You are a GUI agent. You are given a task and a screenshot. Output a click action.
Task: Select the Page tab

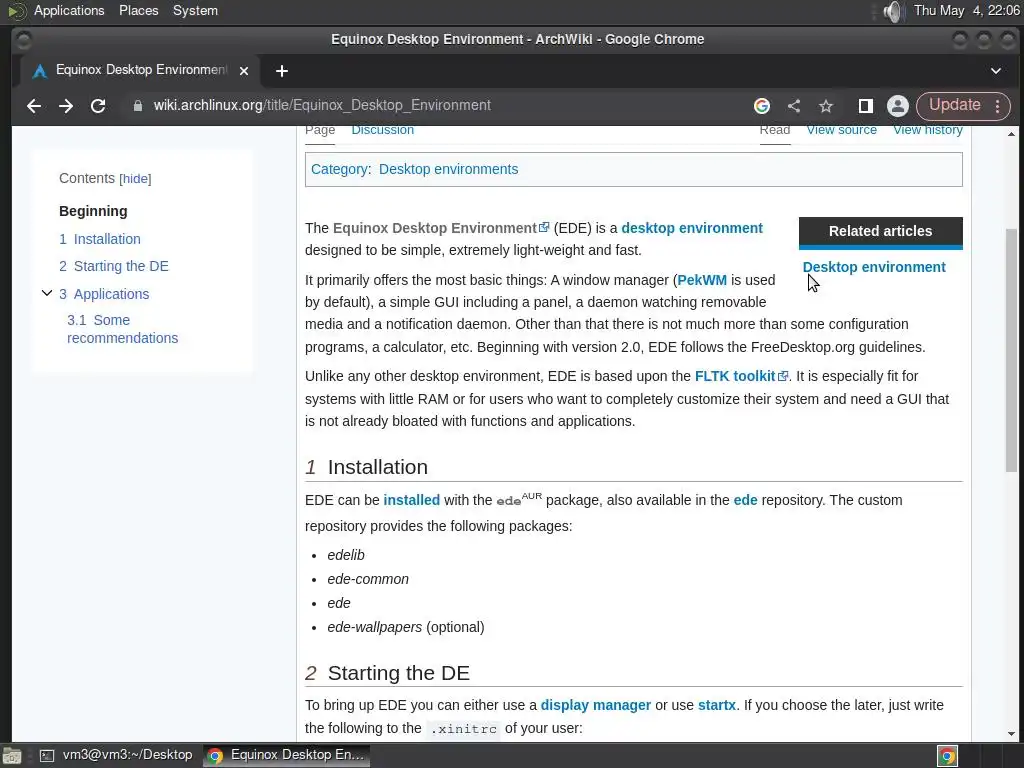pyautogui.click(x=320, y=130)
